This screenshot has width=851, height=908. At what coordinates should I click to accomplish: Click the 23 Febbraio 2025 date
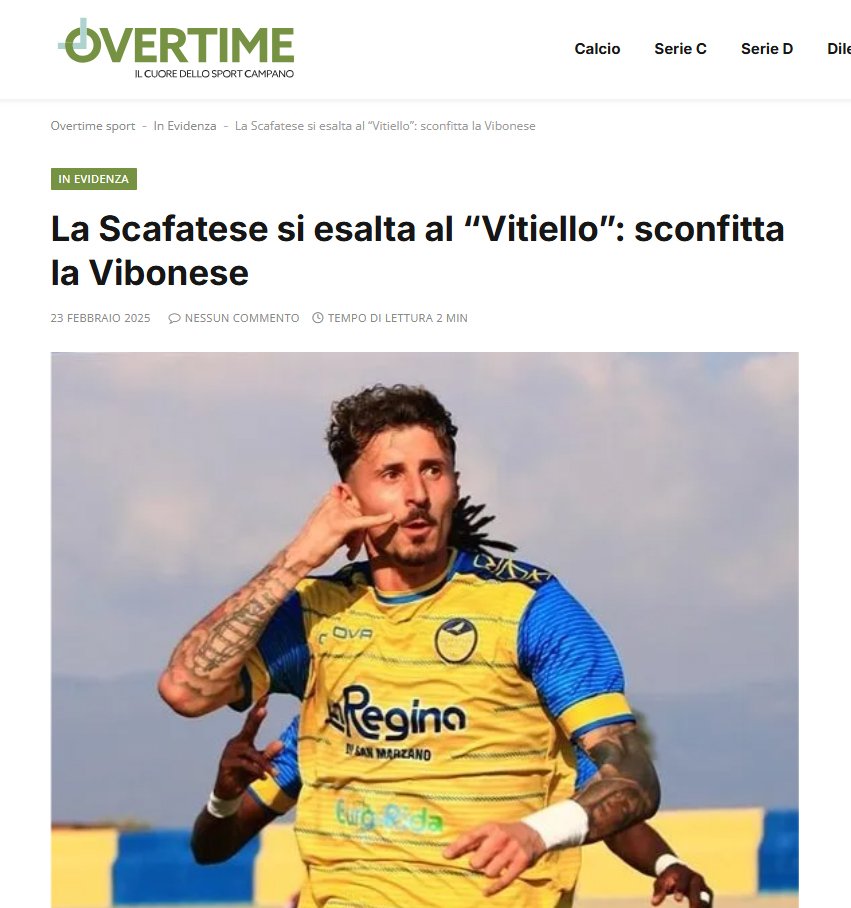coord(100,318)
